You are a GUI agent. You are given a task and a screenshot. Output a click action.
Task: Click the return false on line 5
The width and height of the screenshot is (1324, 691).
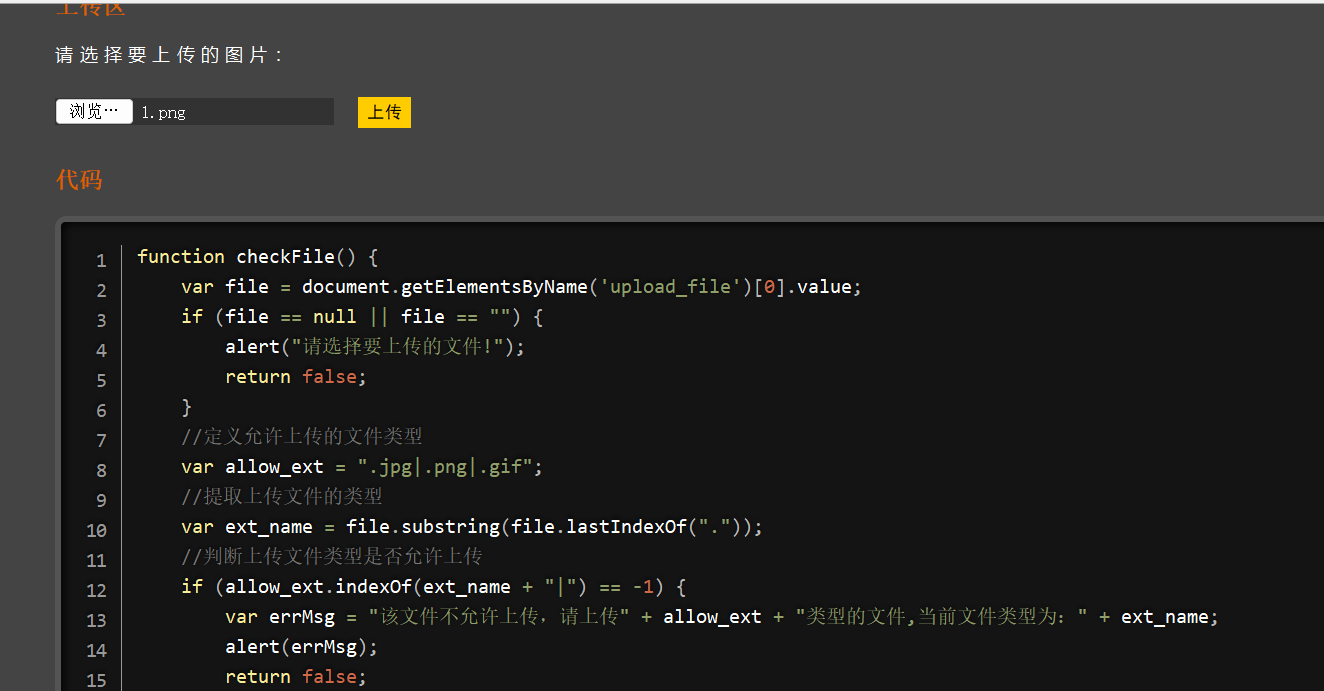click(x=296, y=377)
